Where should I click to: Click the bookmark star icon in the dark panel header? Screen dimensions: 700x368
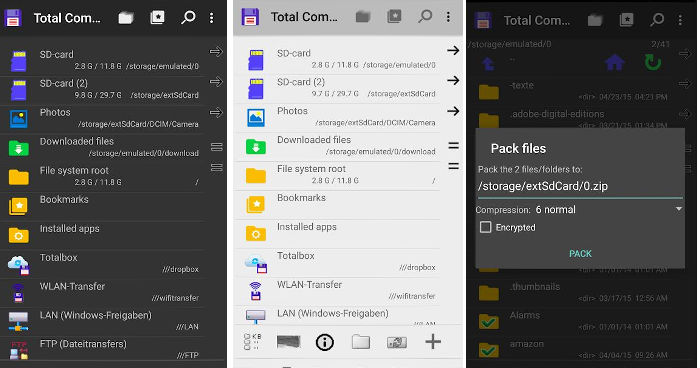[157, 18]
